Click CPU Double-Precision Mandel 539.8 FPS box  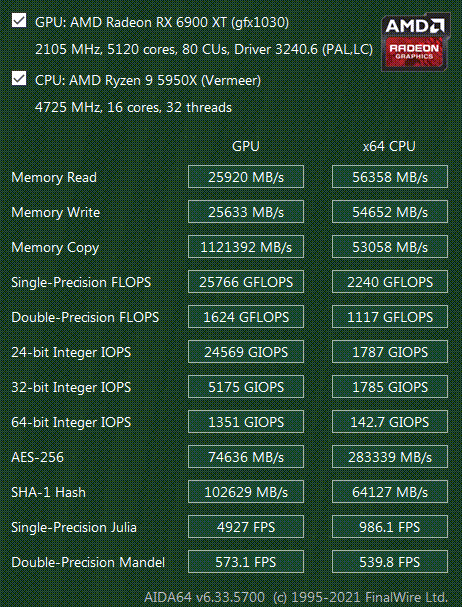pos(390,562)
